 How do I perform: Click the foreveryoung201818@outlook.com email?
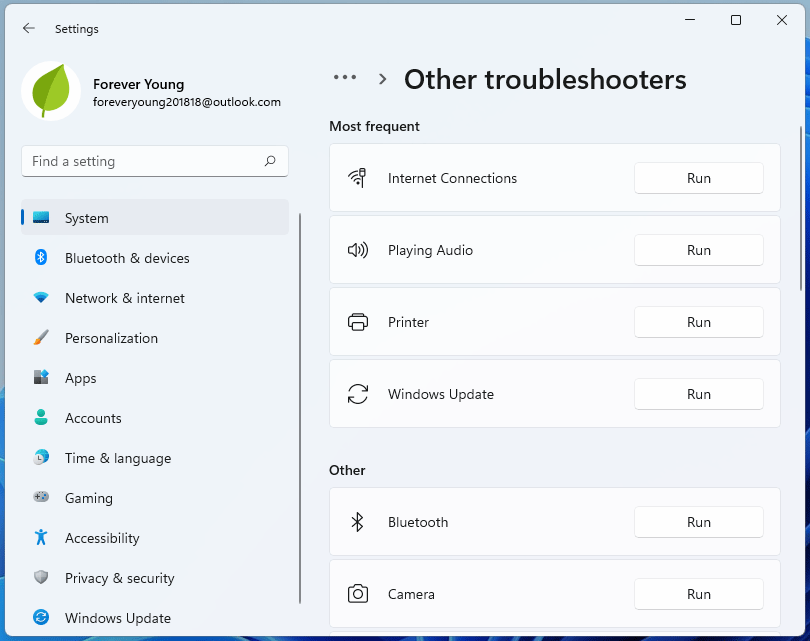(186, 102)
